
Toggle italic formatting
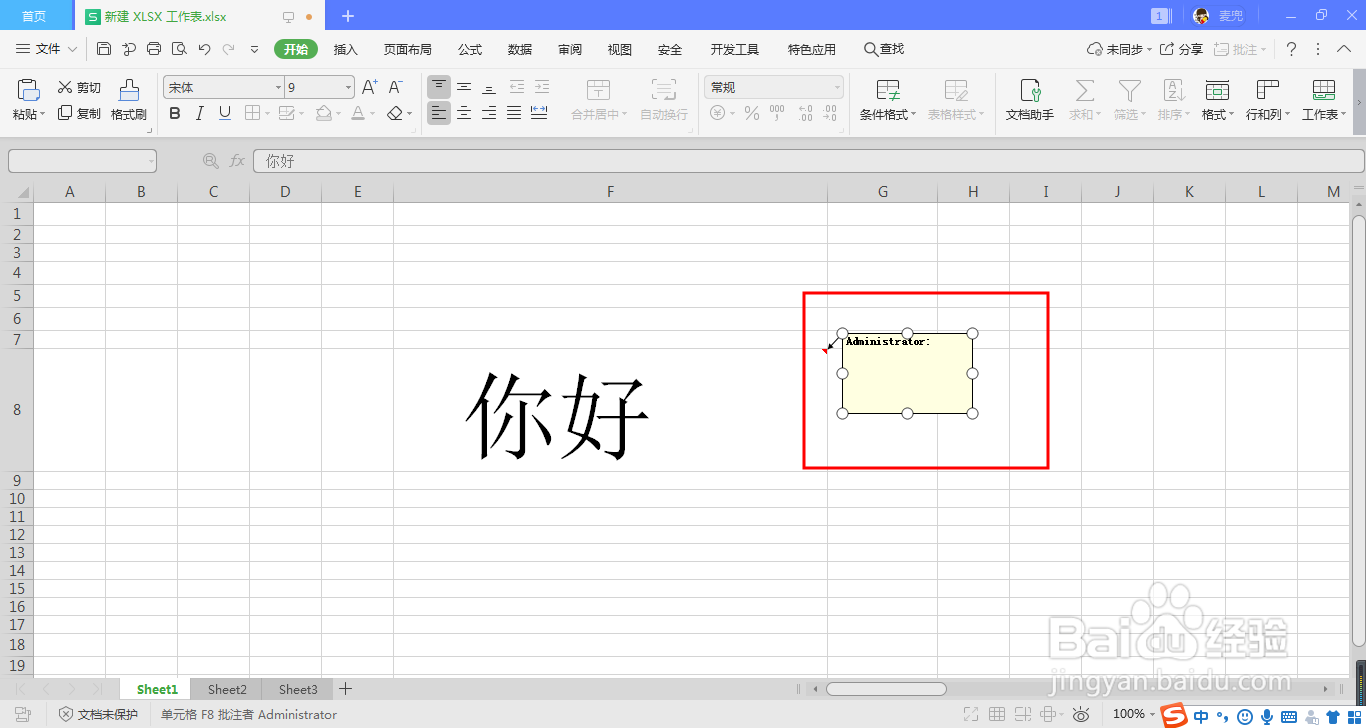pyautogui.click(x=197, y=113)
